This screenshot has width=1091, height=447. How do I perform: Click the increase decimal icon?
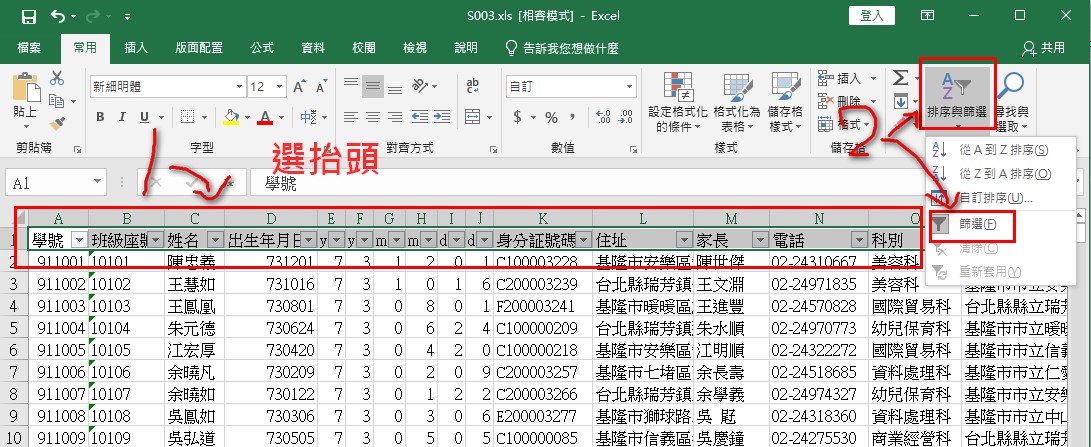pos(604,117)
